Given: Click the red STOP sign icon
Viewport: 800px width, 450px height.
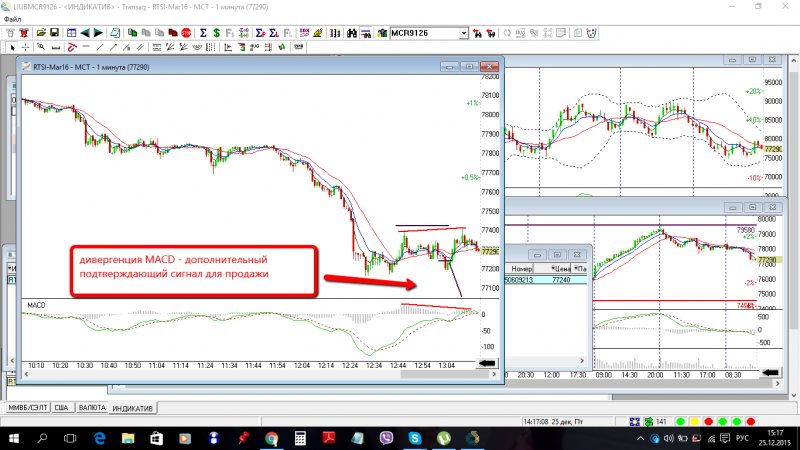Looking at the screenshot, I should coord(186,33).
